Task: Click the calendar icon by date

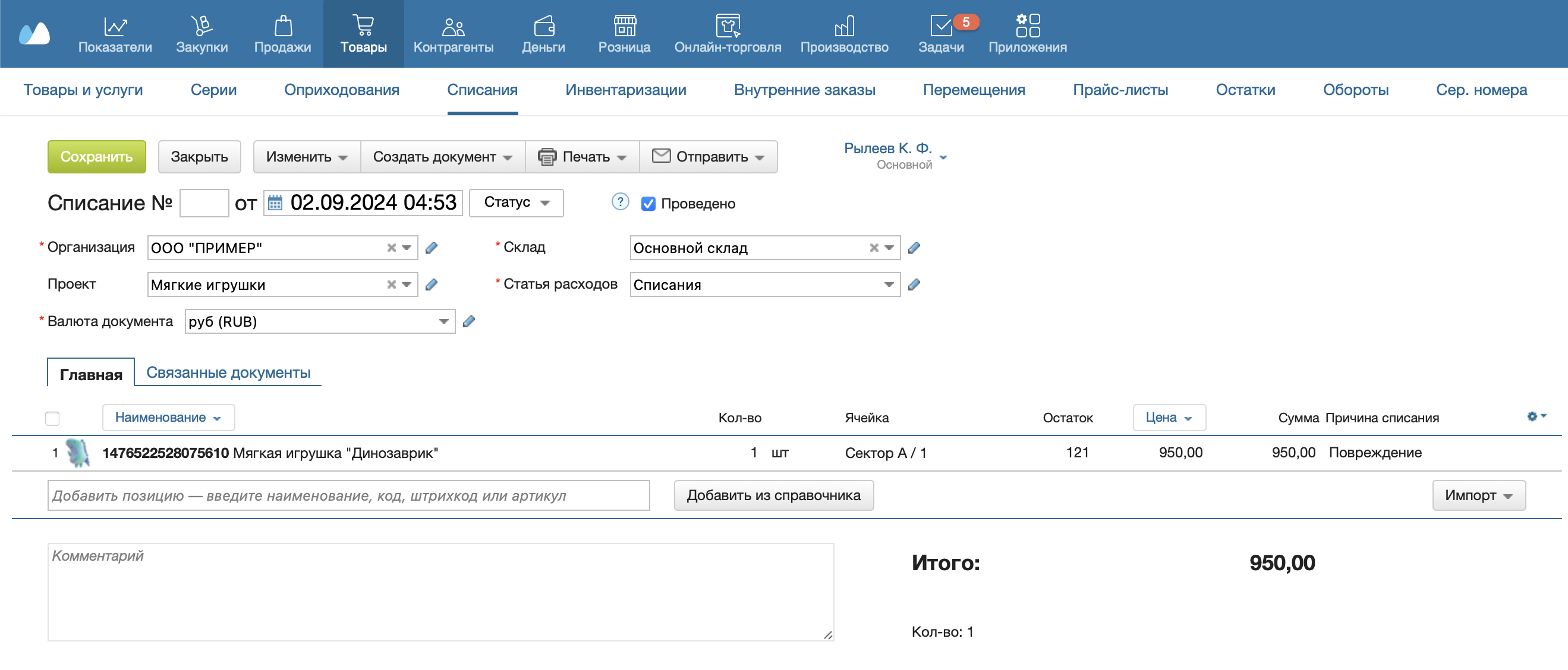Action: [275, 203]
